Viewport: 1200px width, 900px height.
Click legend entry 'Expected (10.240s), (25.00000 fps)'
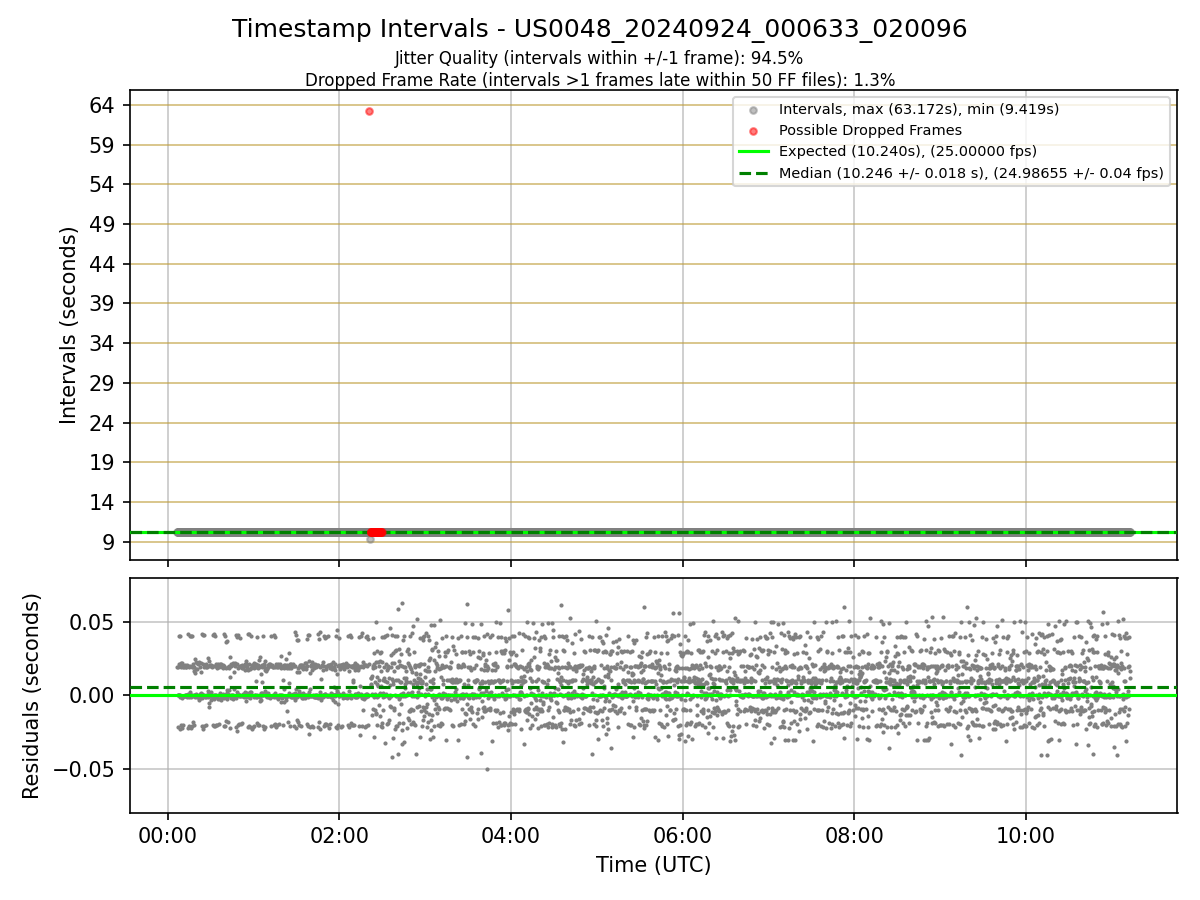pos(908,152)
